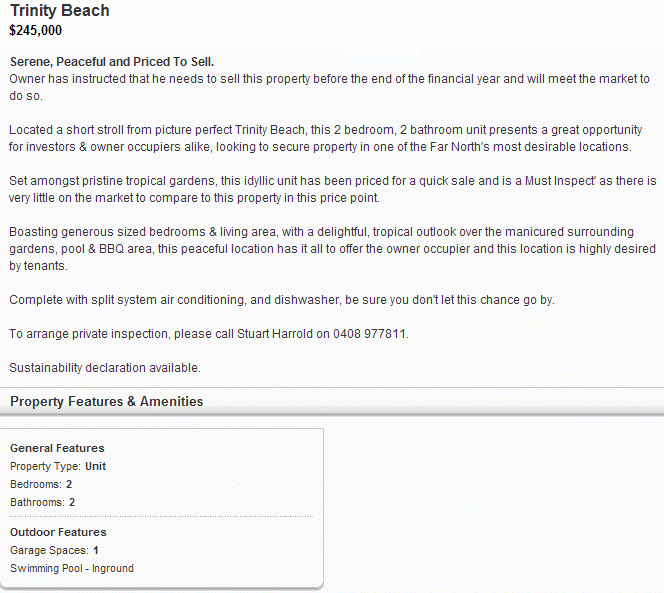Click the Sustainability declaration available line
Image resolution: width=664 pixels, height=593 pixels.
[105, 368]
